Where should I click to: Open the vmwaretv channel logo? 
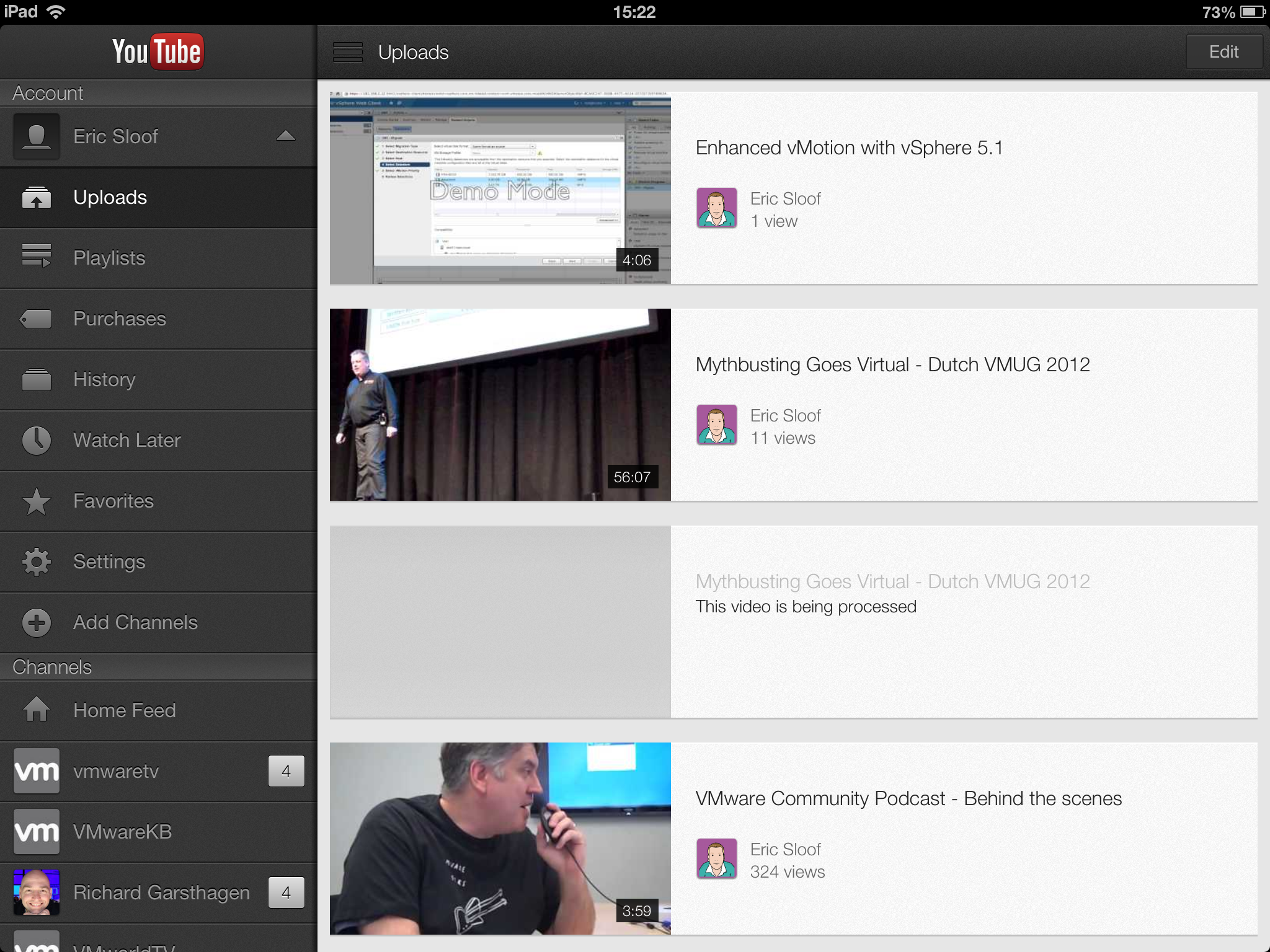click(x=37, y=771)
